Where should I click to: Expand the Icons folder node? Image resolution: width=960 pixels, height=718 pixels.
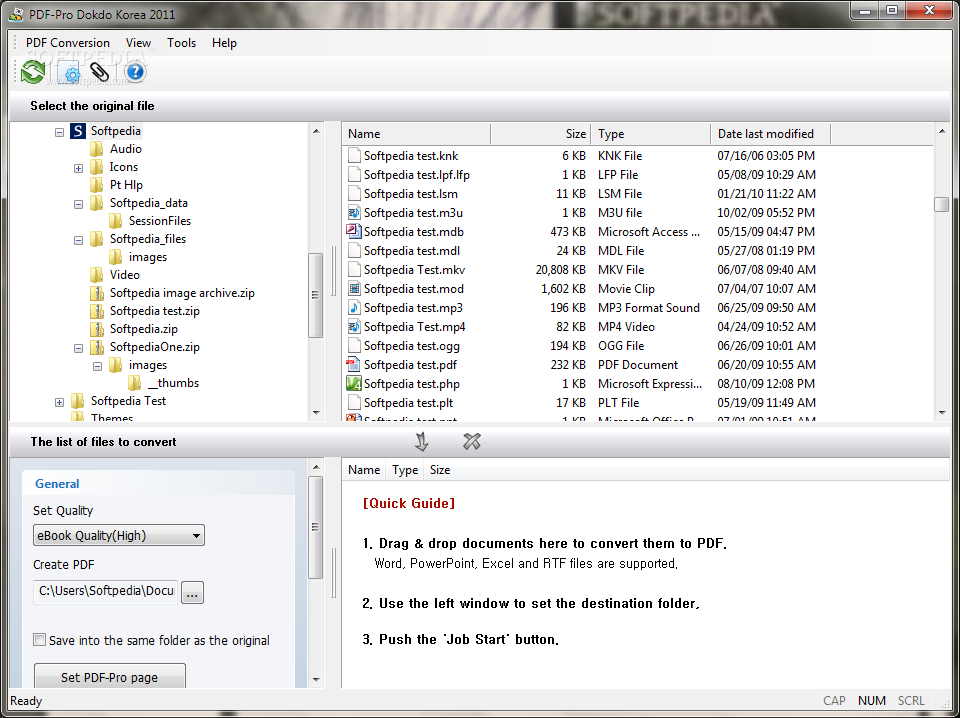78,168
